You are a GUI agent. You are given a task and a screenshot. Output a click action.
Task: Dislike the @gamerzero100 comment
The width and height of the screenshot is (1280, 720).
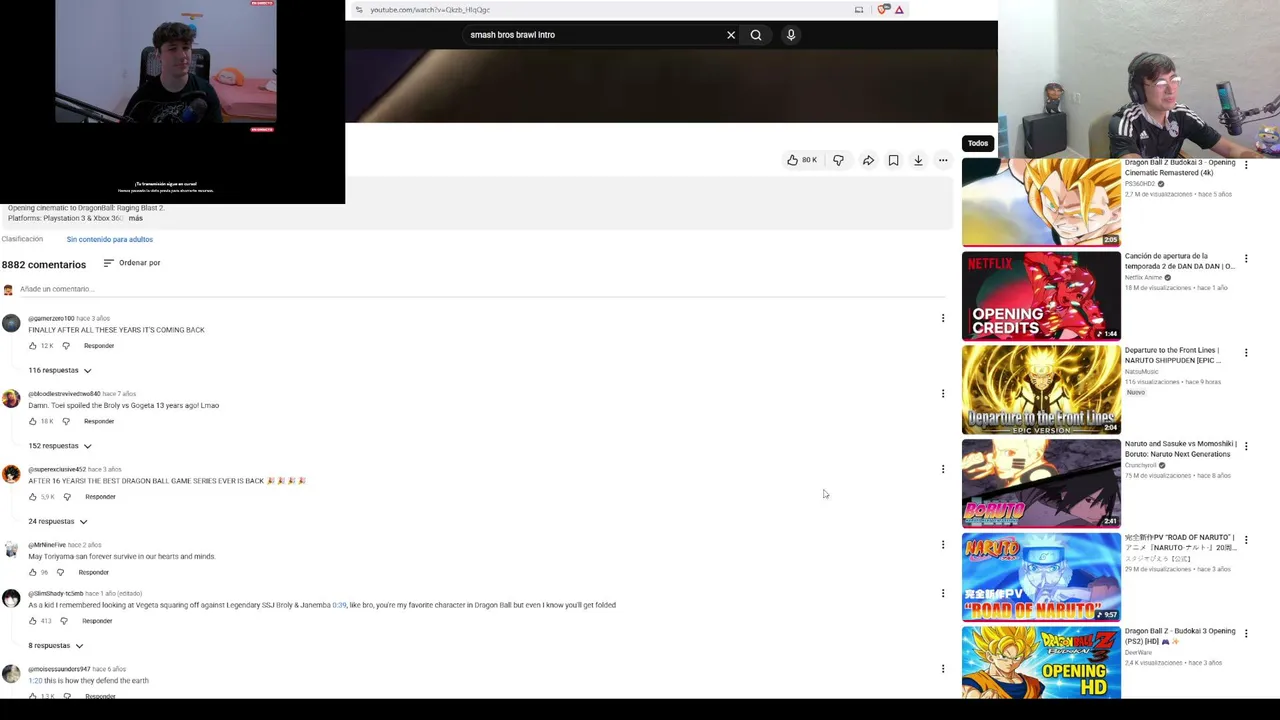[66, 346]
